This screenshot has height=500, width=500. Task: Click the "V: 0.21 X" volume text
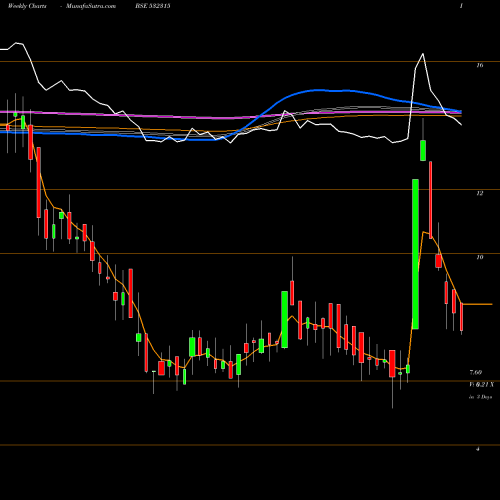point(481,385)
